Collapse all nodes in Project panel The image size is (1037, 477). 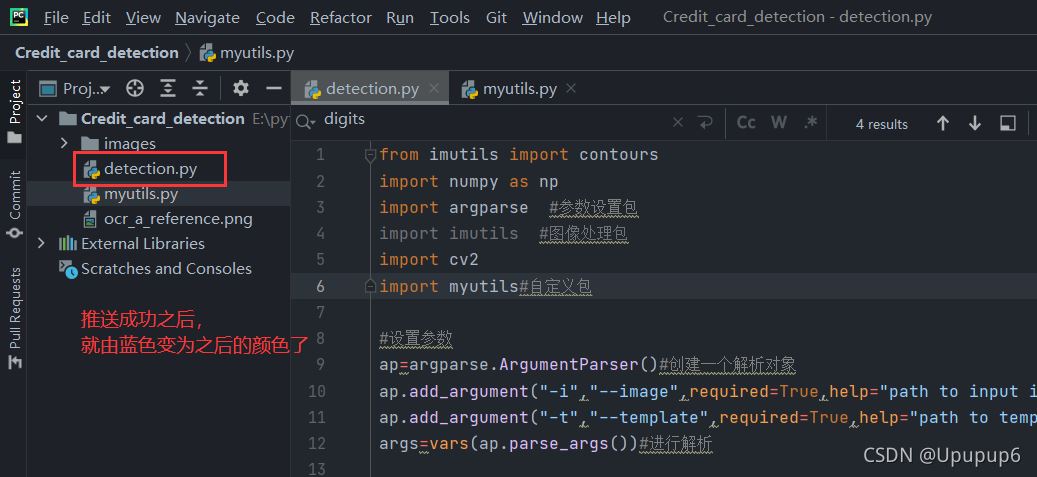coord(201,88)
